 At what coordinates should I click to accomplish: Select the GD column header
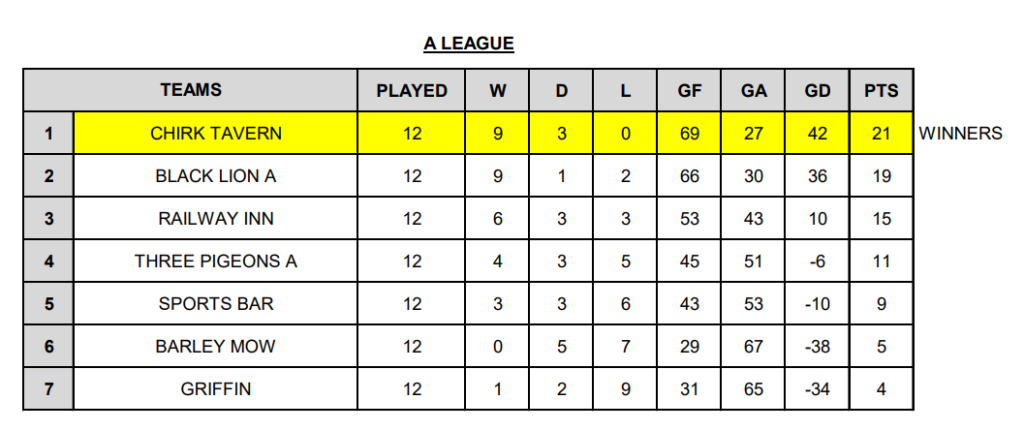(x=817, y=91)
